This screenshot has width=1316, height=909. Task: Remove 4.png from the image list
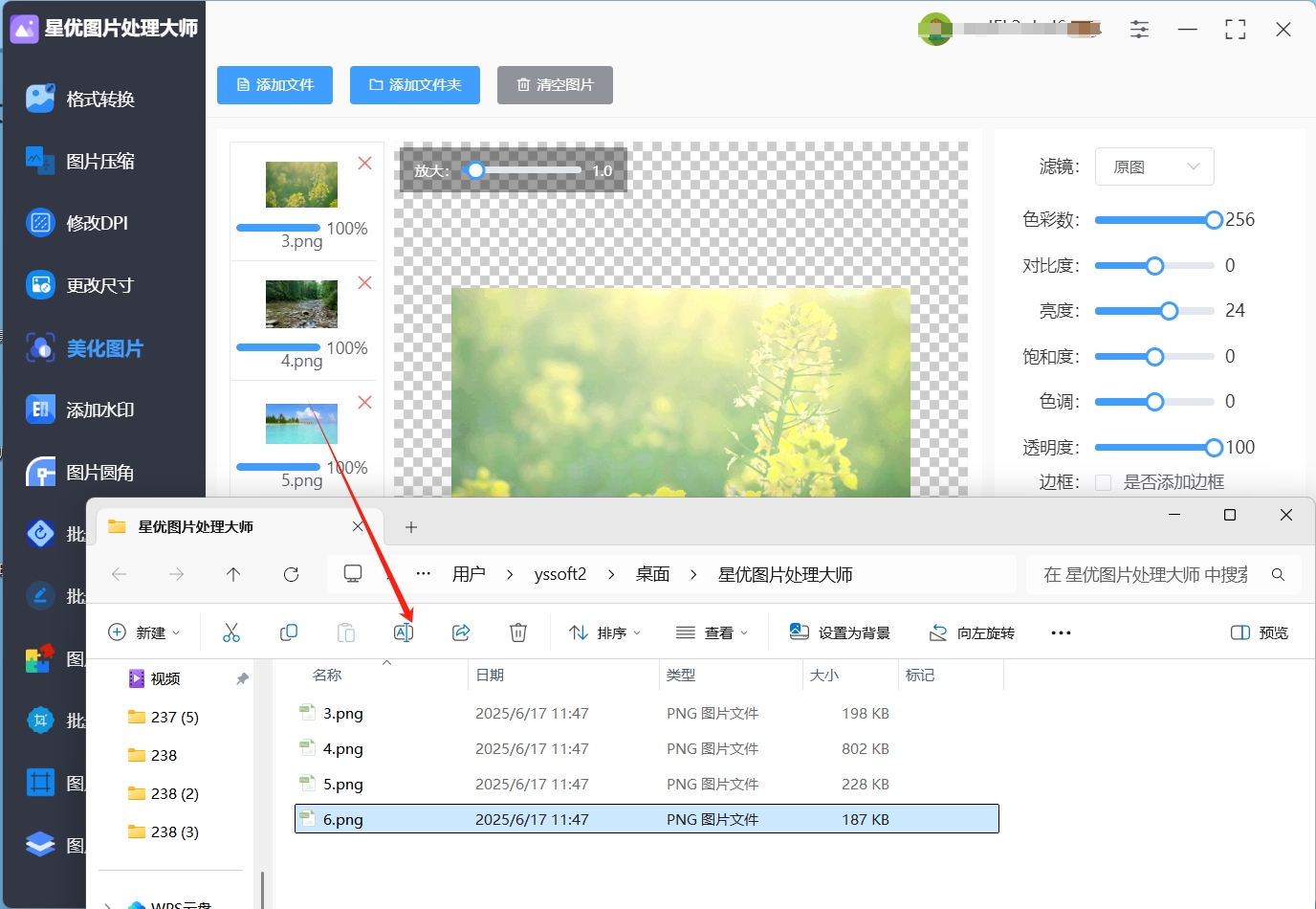coord(364,283)
